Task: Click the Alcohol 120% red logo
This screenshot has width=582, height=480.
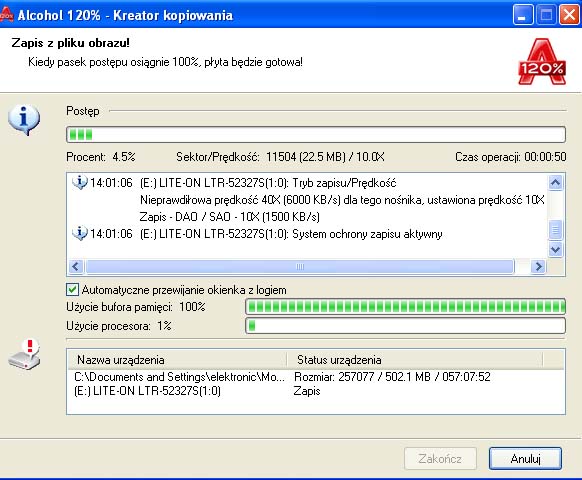Action: point(542,62)
